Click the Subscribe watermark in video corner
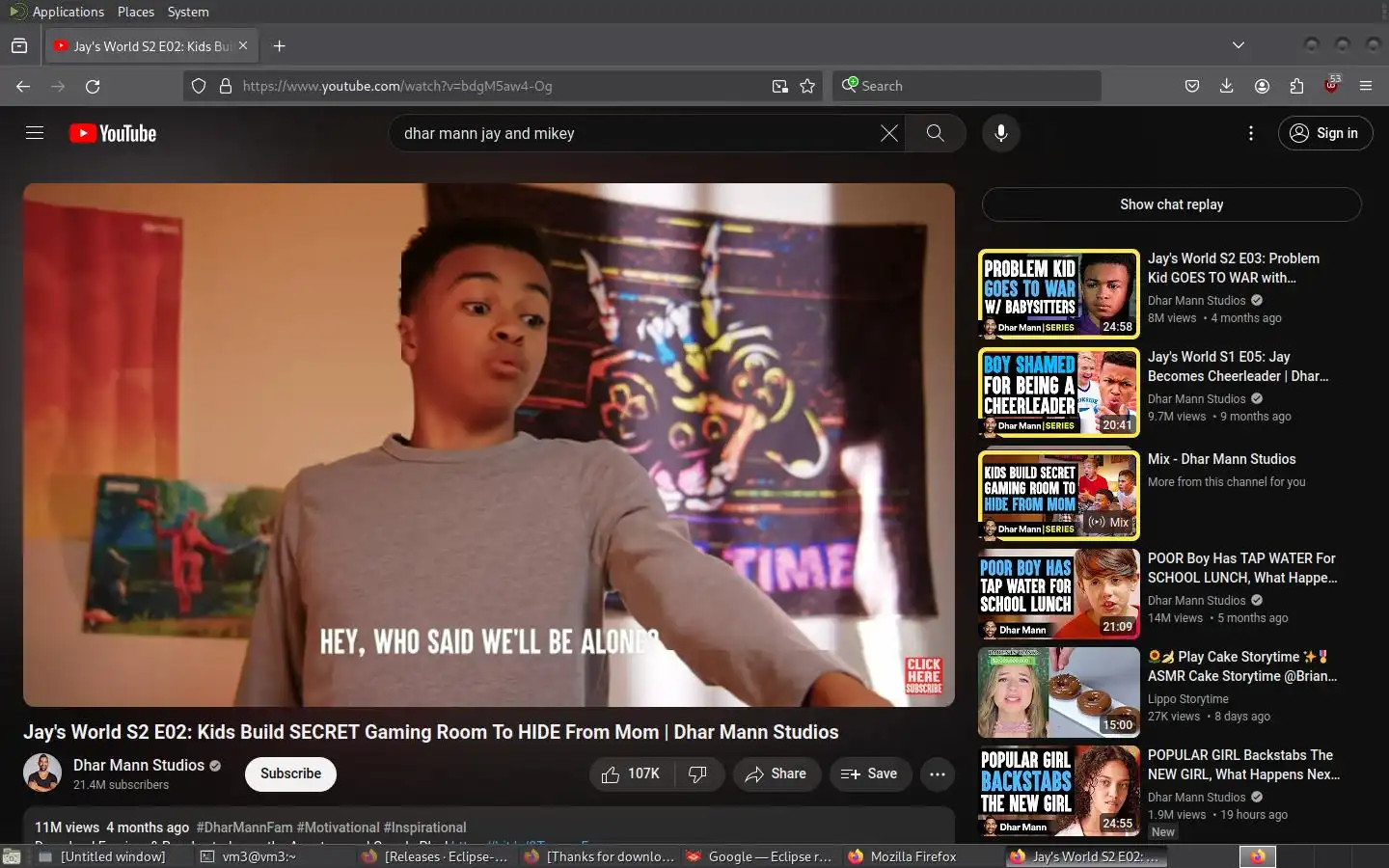Screen dimensions: 1389x868 [923, 675]
